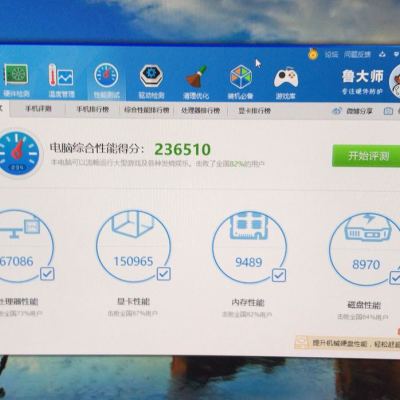The width and height of the screenshot is (400, 400).
Task: Switch to the 综合性能排行榜 tab
Action: 147,110
